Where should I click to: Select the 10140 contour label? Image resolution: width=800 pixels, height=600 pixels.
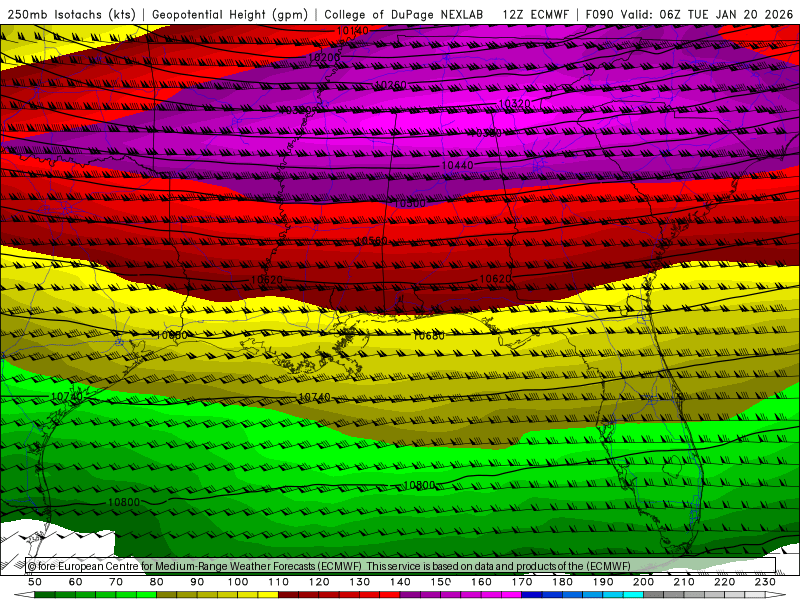click(353, 31)
